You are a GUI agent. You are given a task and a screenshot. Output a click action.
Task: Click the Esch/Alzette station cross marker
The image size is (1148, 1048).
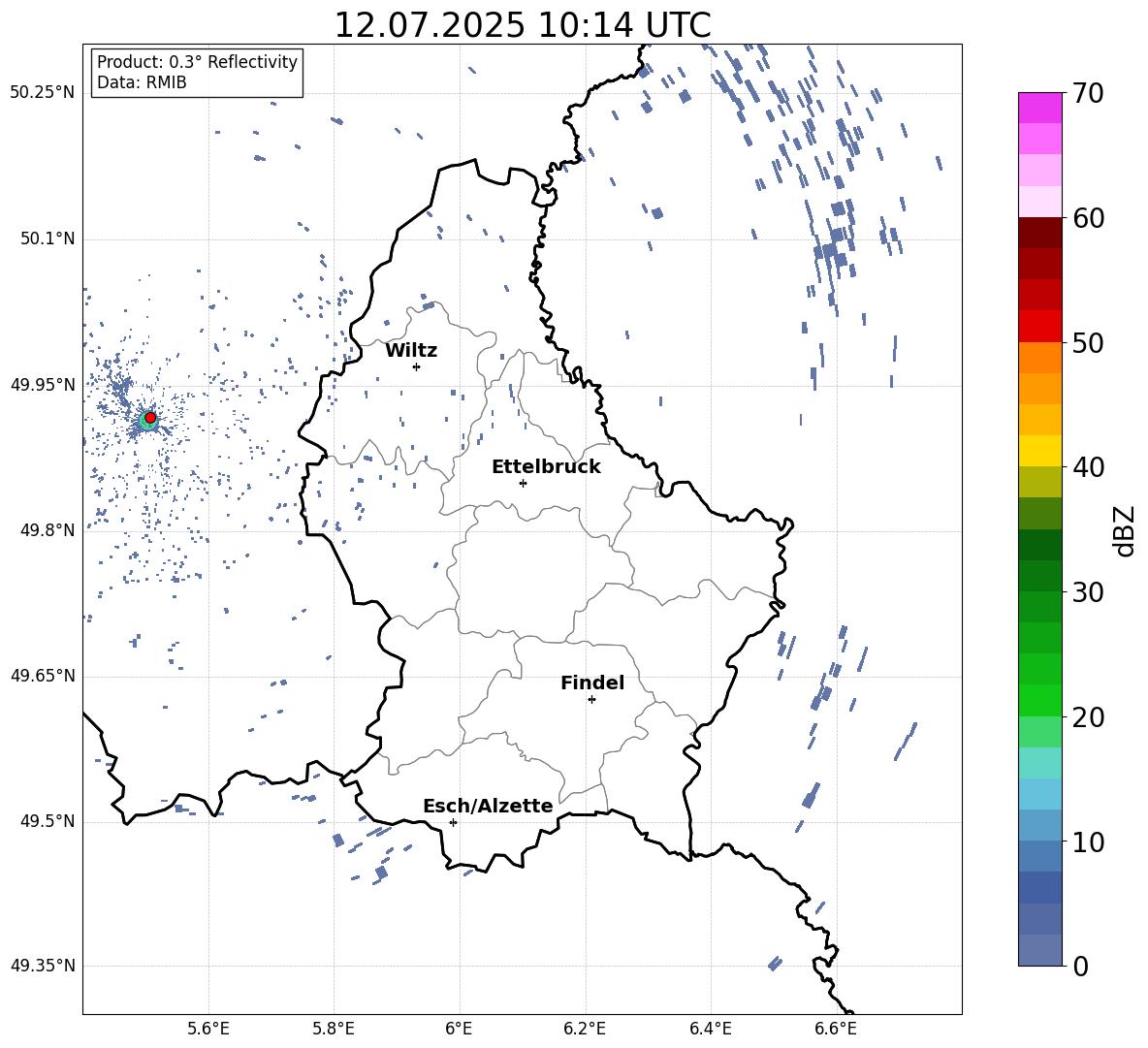click(453, 822)
